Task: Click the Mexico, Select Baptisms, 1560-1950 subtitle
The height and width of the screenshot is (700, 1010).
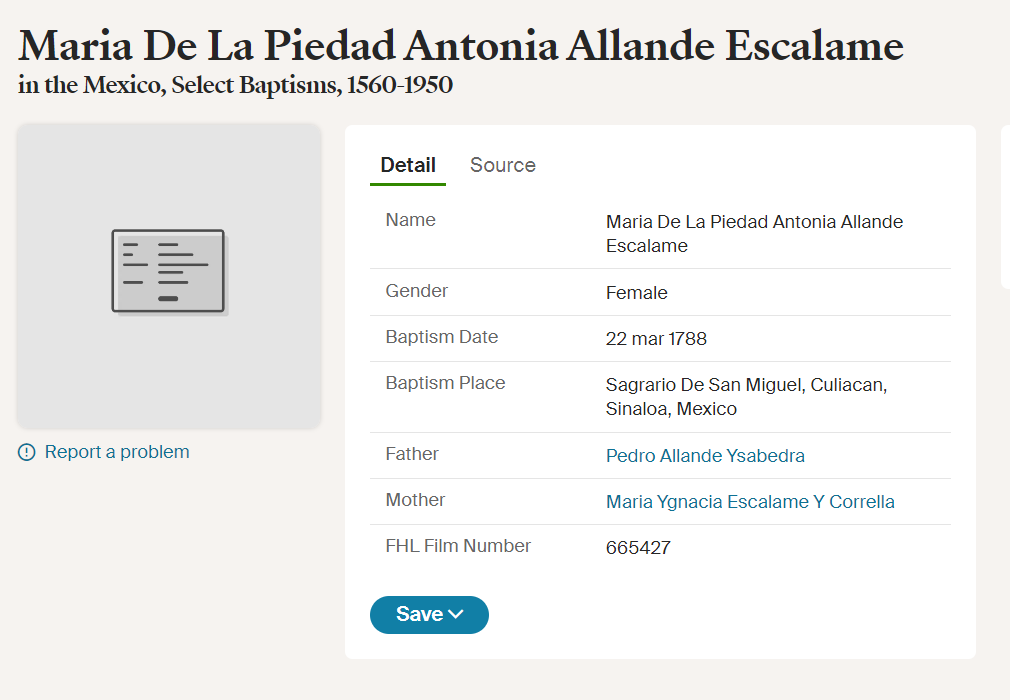Action: pyautogui.click(x=236, y=86)
